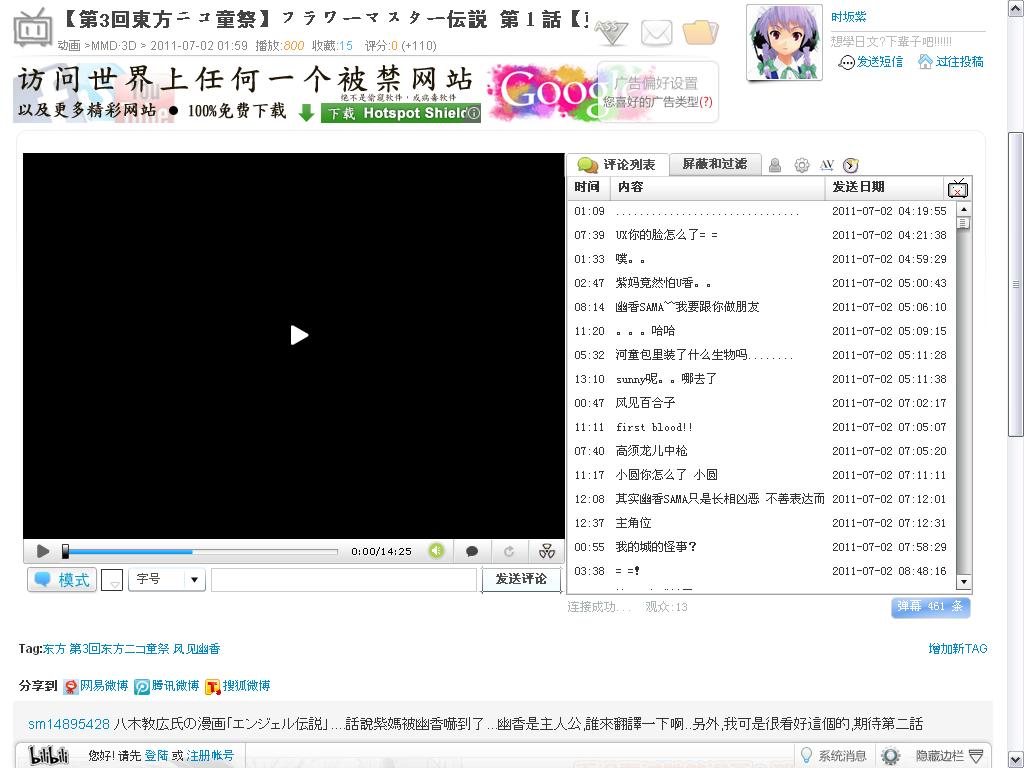Toggle the loop replay icon
The height and width of the screenshot is (768, 1024).
pyautogui.click(x=509, y=552)
